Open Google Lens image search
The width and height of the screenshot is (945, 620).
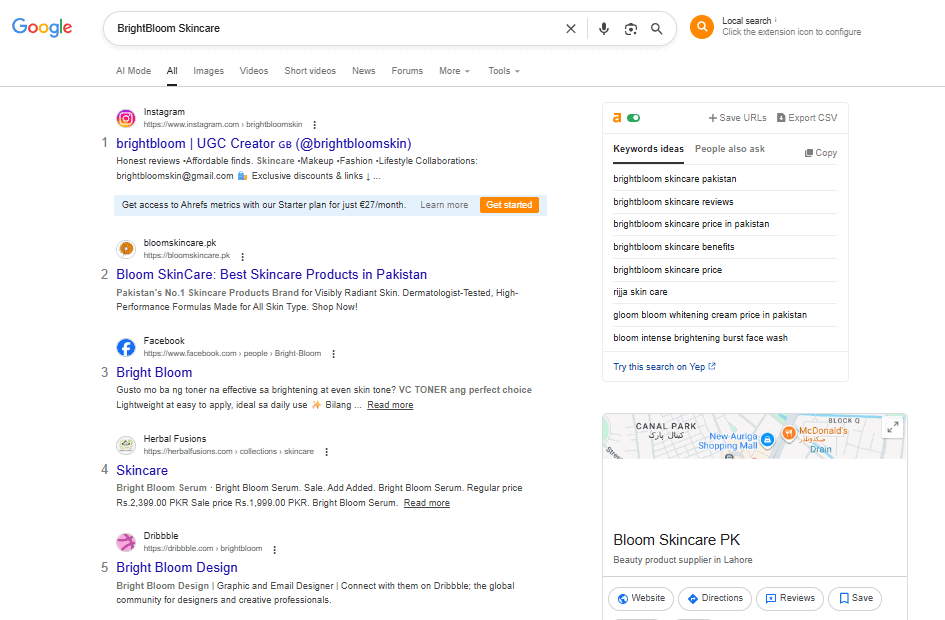click(x=631, y=29)
